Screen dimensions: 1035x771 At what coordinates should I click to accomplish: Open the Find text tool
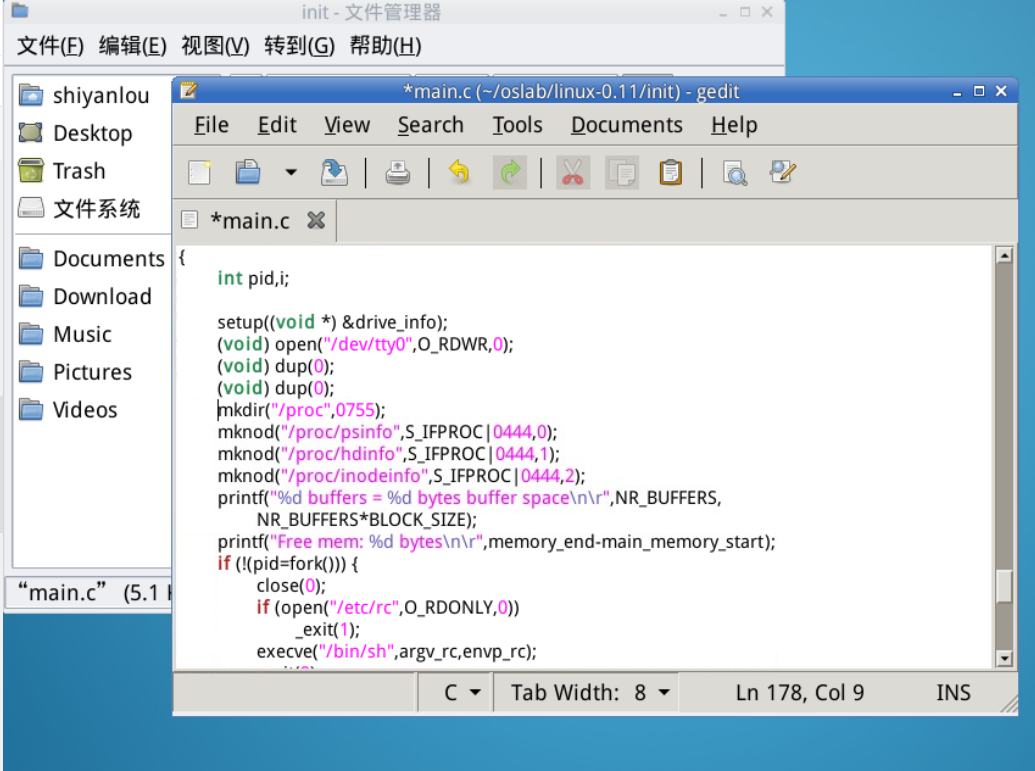735,173
